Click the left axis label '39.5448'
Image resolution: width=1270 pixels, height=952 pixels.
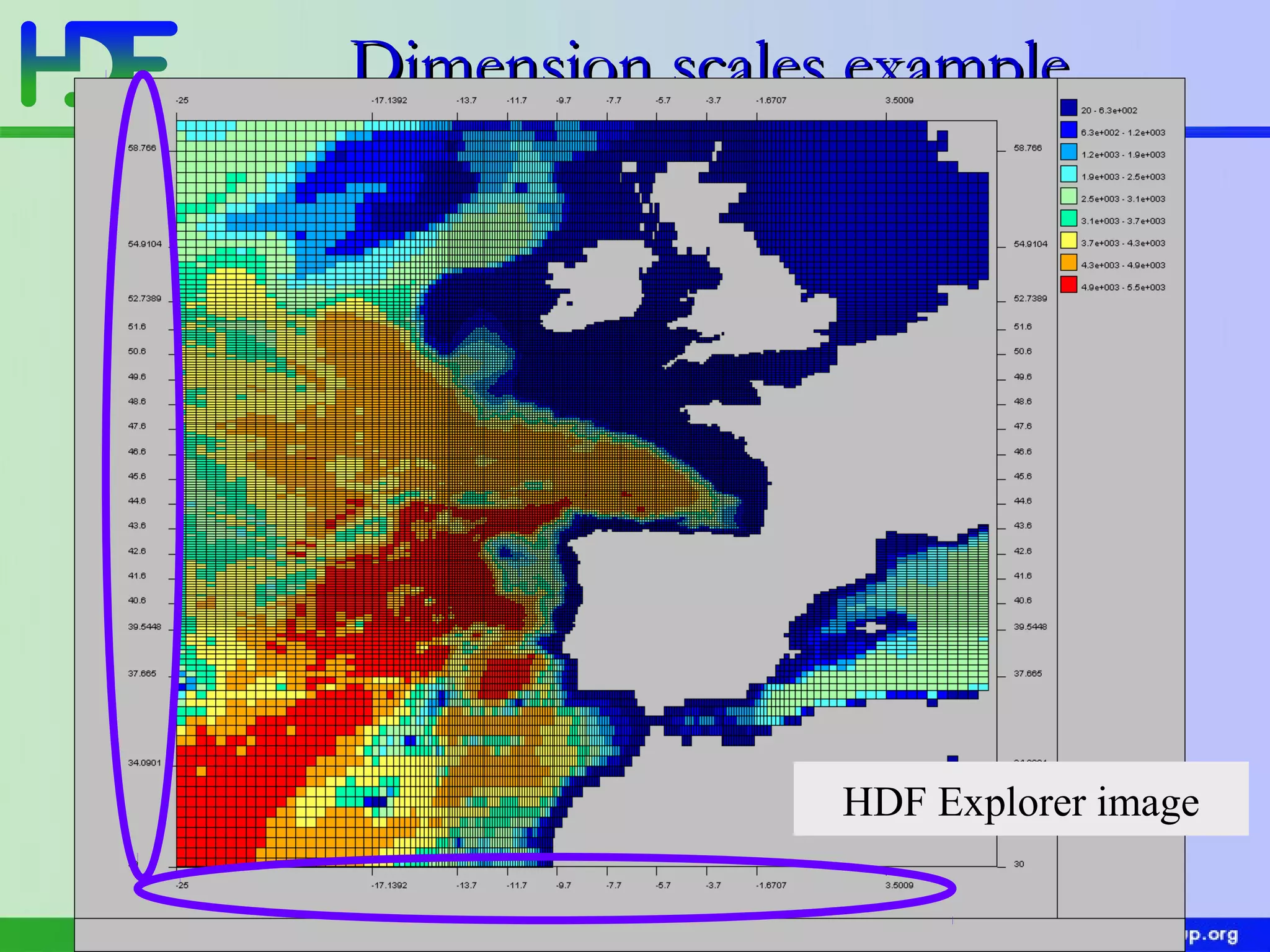point(144,627)
